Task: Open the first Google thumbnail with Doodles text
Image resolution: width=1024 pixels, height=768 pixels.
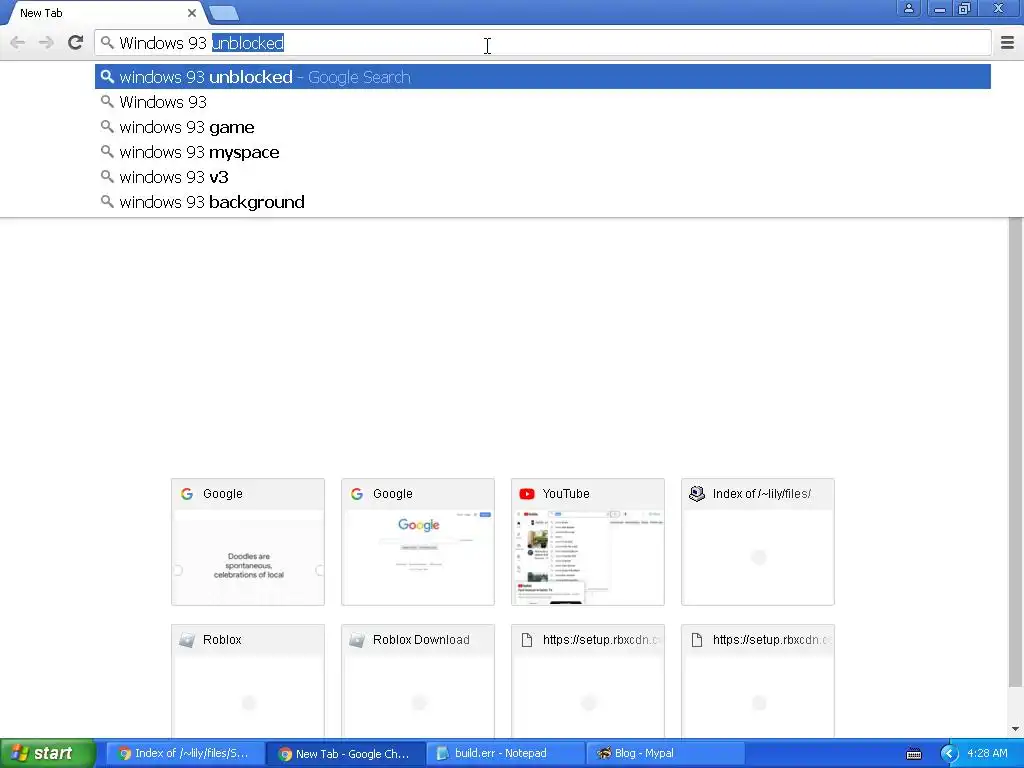Action: click(248, 542)
